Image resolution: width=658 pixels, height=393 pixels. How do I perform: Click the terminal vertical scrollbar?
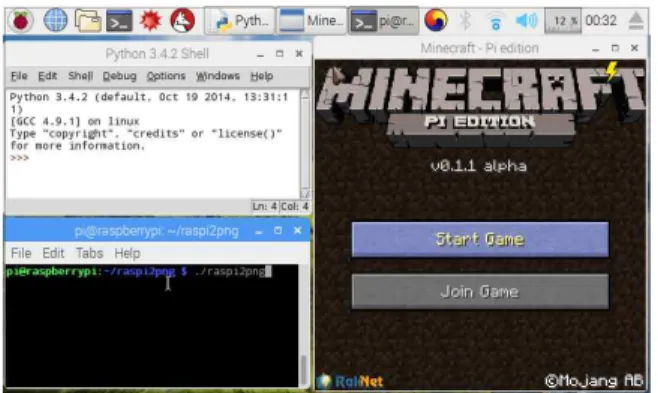[303, 325]
